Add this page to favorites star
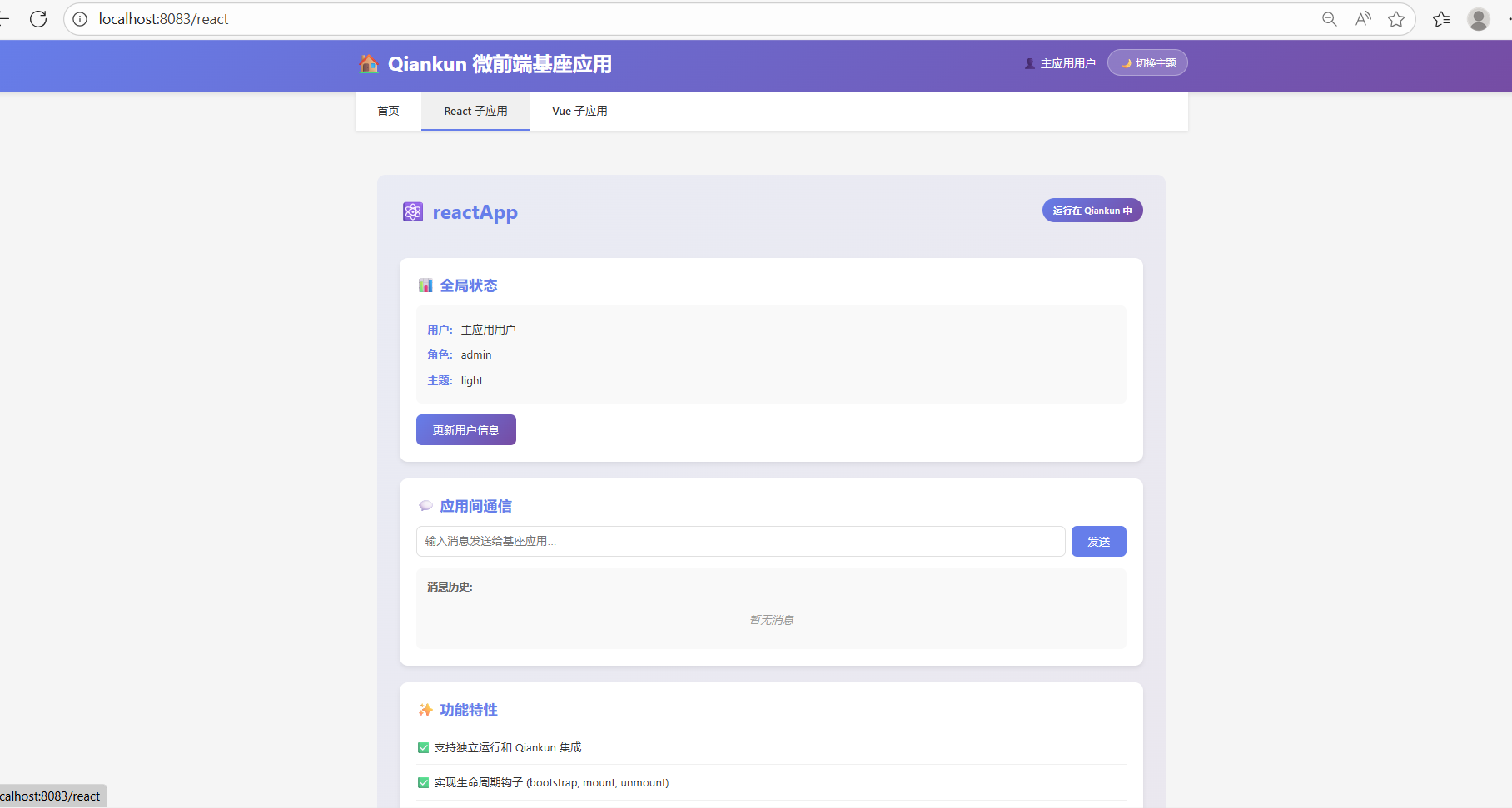 pos(1396,19)
